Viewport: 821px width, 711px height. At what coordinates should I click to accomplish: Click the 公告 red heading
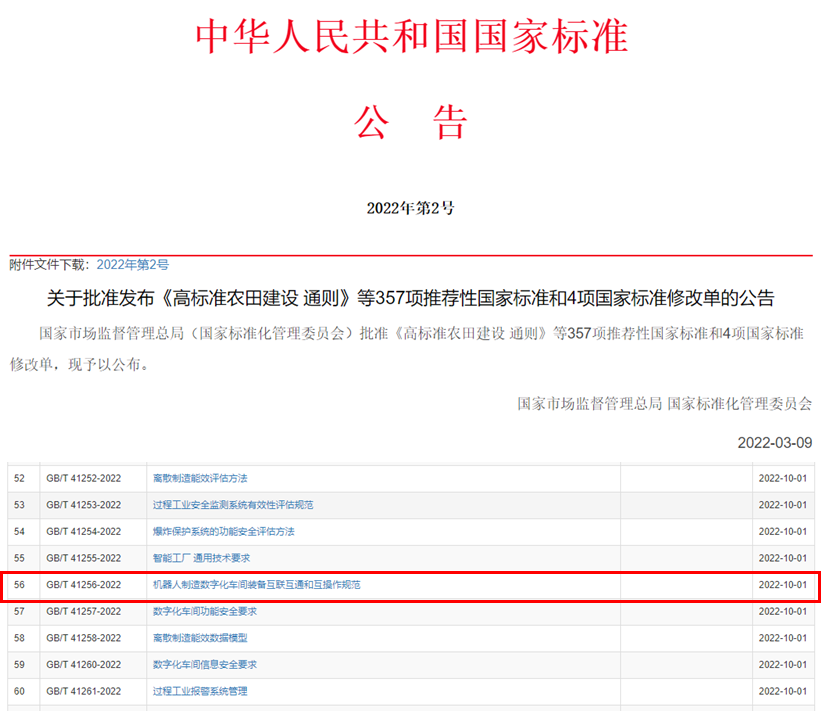(x=410, y=123)
